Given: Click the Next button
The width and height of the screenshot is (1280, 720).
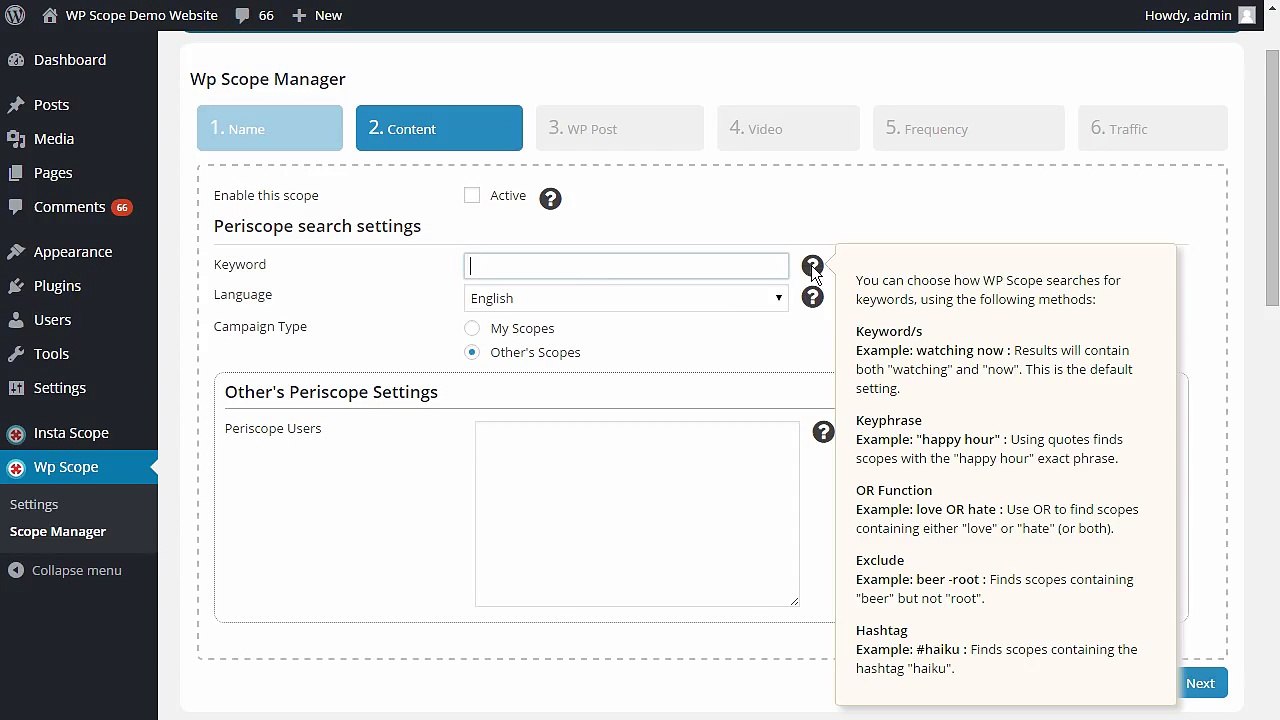Looking at the screenshot, I should click(1201, 683).
